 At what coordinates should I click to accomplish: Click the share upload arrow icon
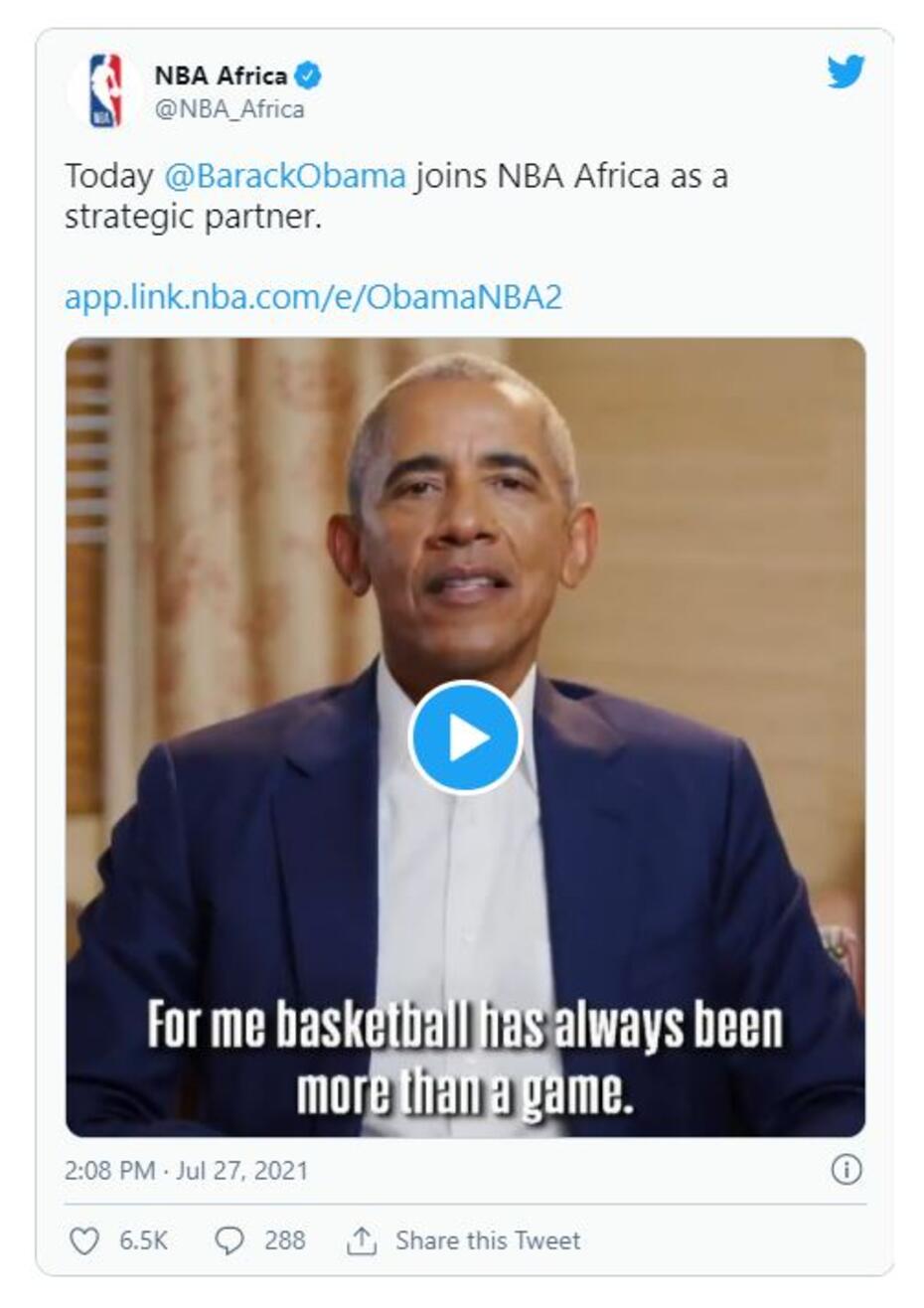[360, 1240]
